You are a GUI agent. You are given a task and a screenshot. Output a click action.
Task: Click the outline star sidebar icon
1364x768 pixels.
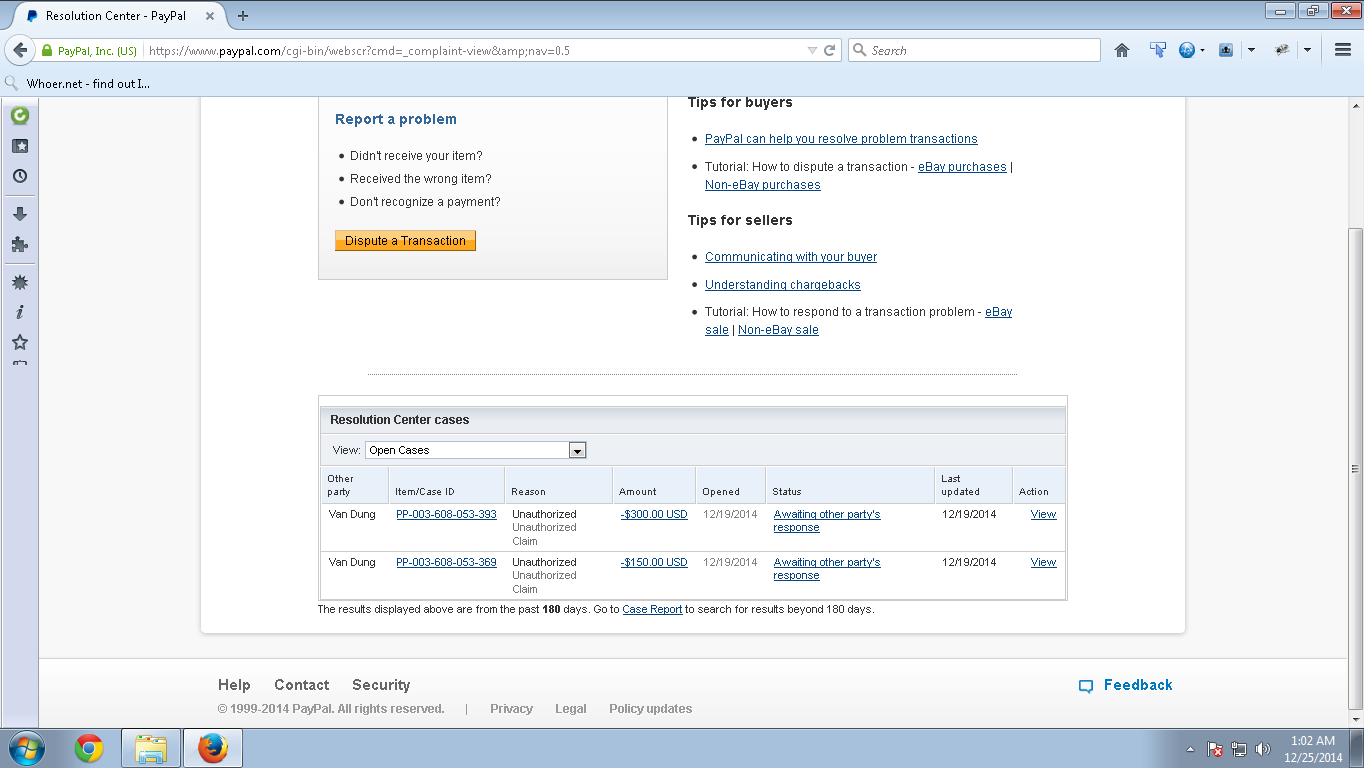tap(20, 342)
